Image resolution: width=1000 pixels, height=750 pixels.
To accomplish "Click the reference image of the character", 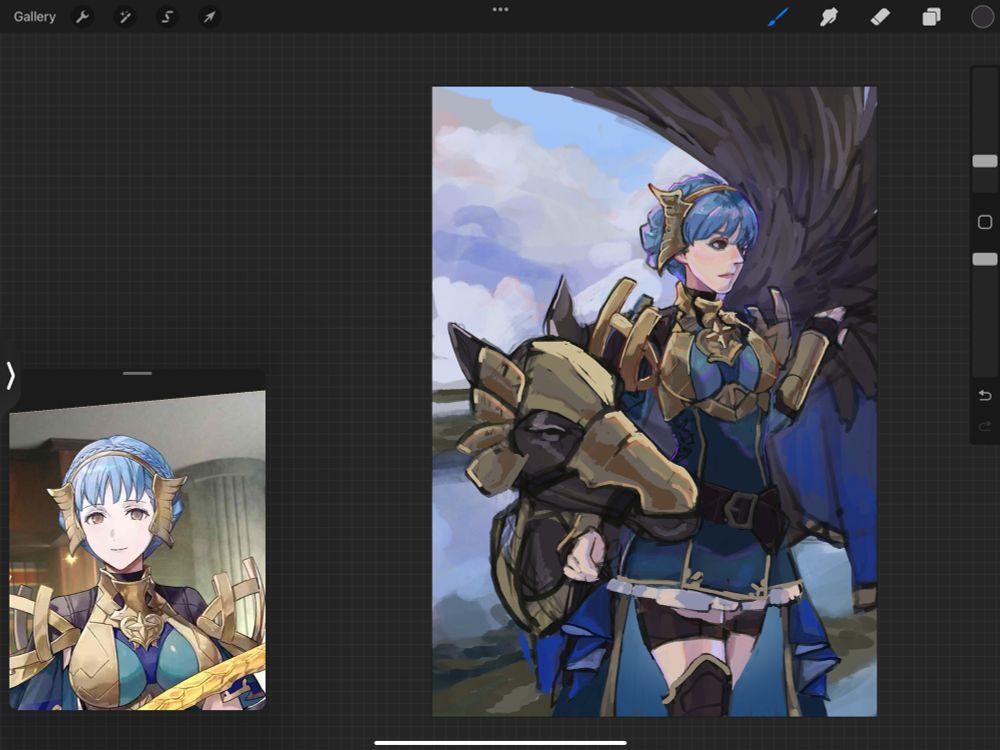I will click(x=137, y=550).
